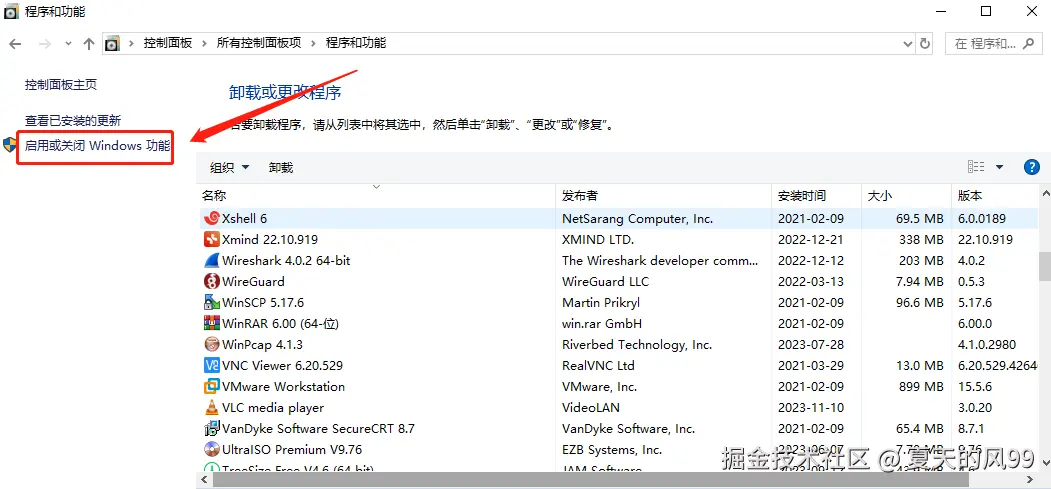Click the VLC media player cone icon
This screenshot has width=1051, height=489.
[212, 407]
